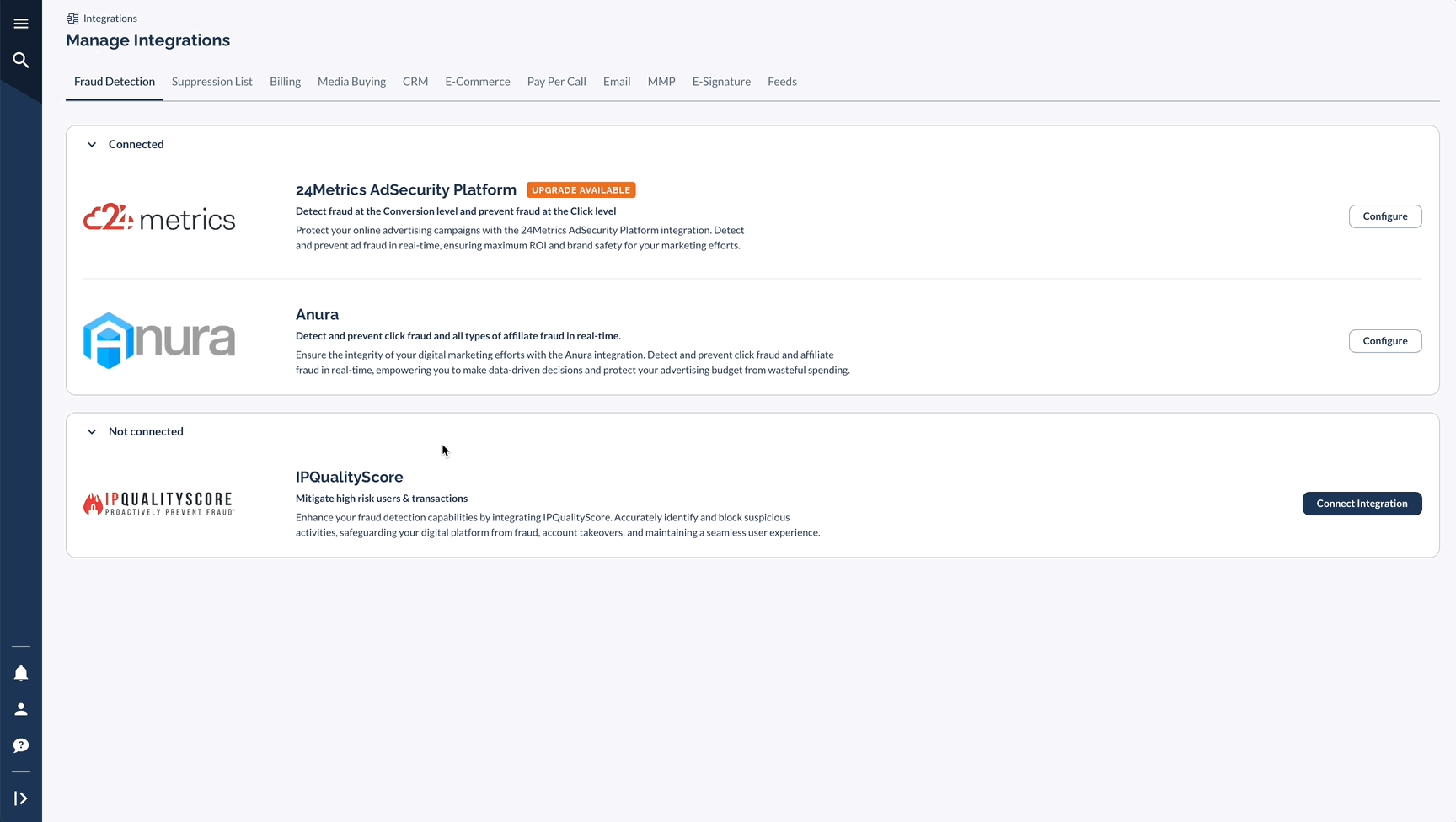Screen dimensions: 1456x822
Task: Click the 24metrics logo
Action: pyautogui.click(x=159, y=217)
